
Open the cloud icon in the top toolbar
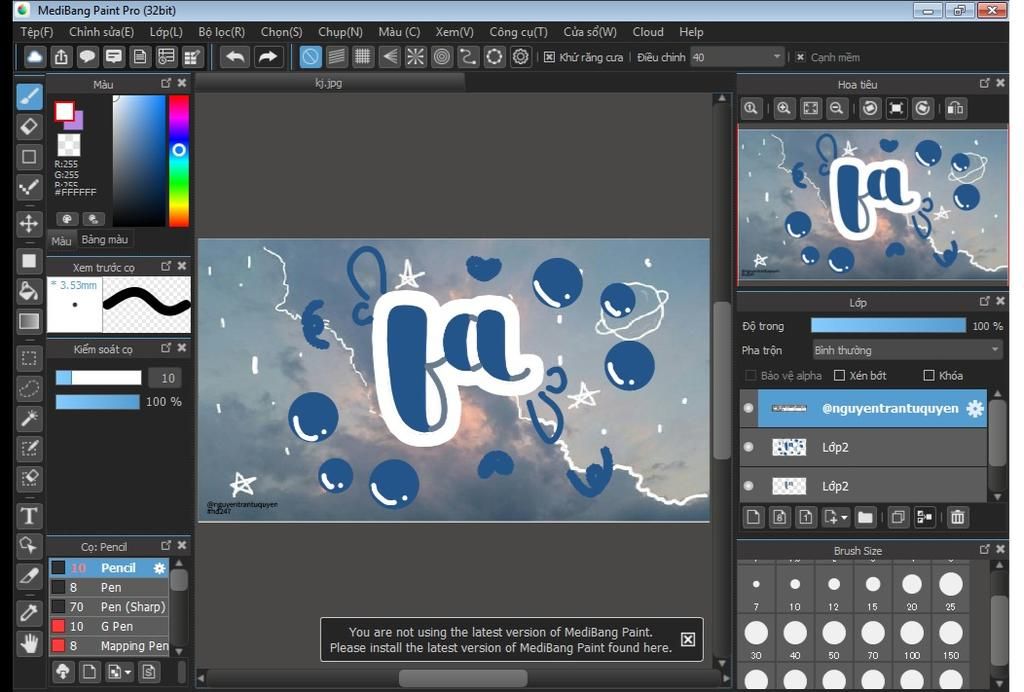(x=35, y=57)
